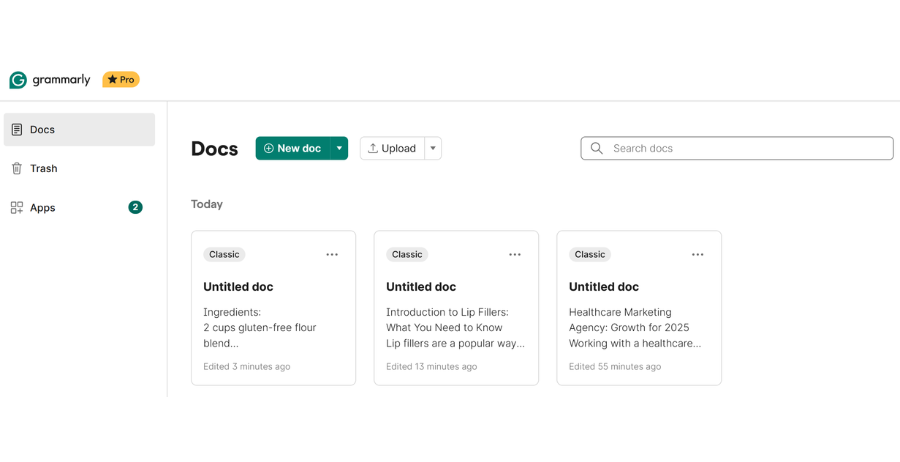Go to Trash in the sidebar
The width and height of the screenshot is (900, 462).
point(44,169)
